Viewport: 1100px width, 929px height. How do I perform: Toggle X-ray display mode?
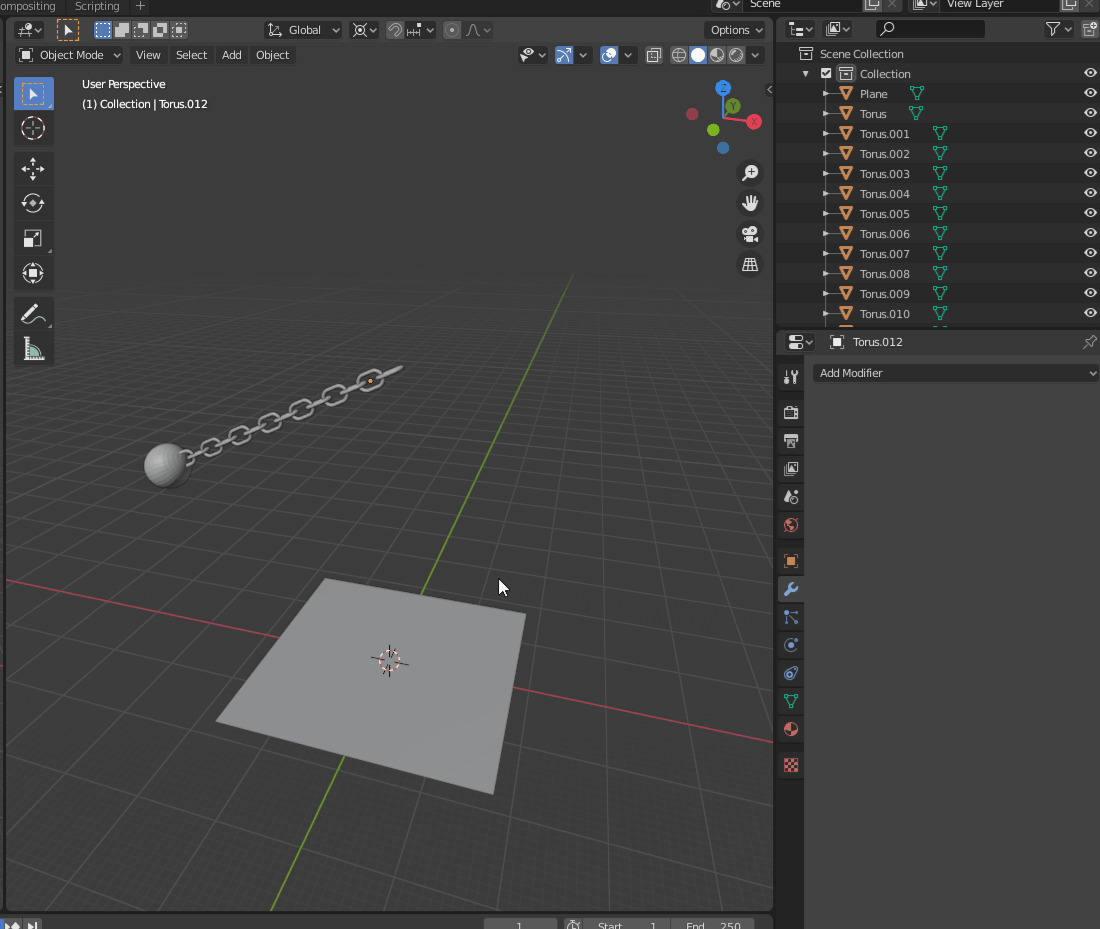[654, 55]
